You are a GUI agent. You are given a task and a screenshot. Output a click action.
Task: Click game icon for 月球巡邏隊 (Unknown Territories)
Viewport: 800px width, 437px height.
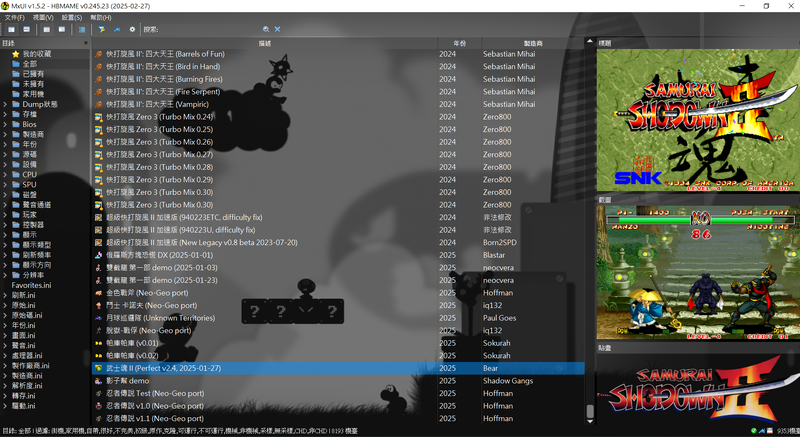tap(99, 318)
